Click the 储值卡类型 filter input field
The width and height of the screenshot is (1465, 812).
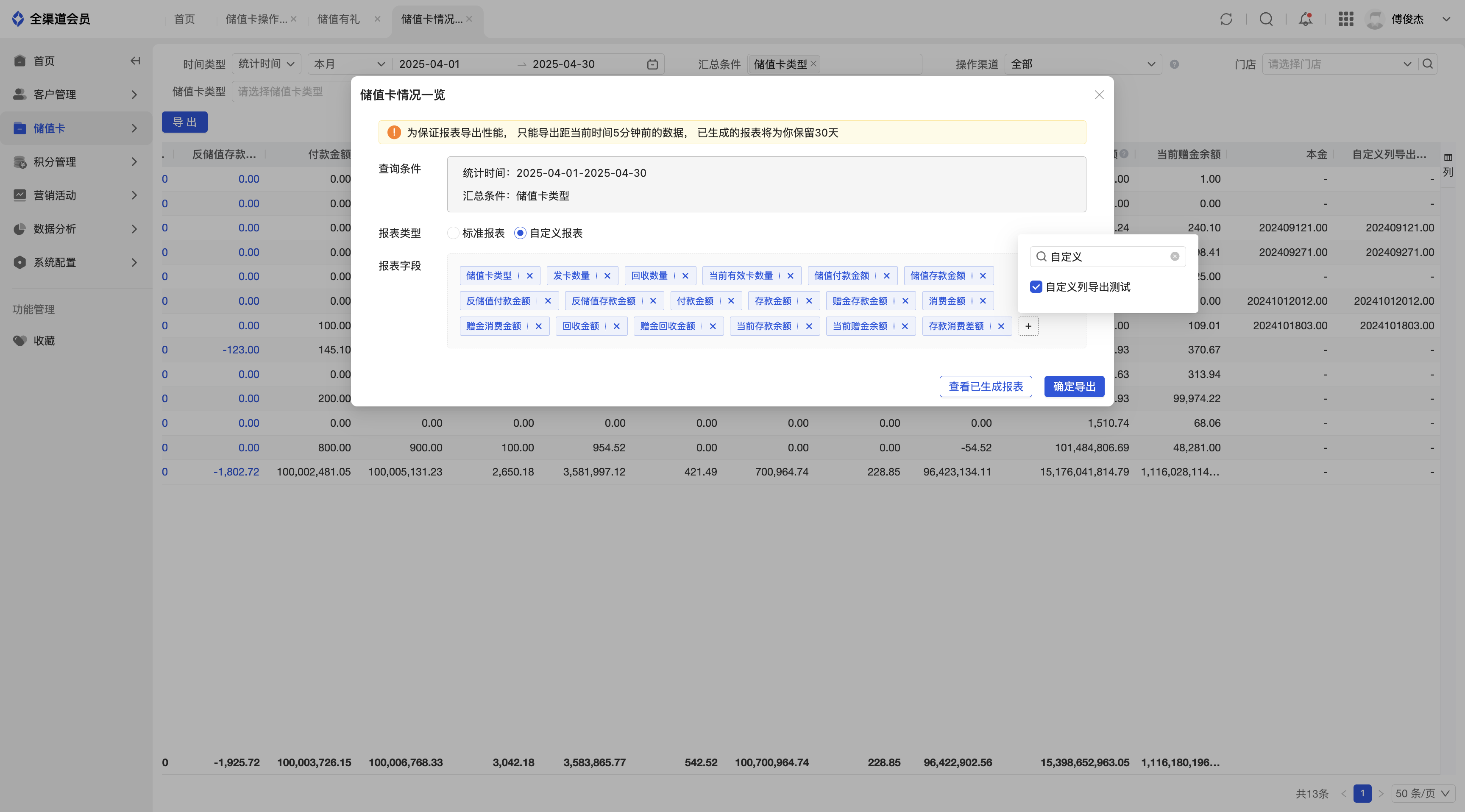click(291, 92)
